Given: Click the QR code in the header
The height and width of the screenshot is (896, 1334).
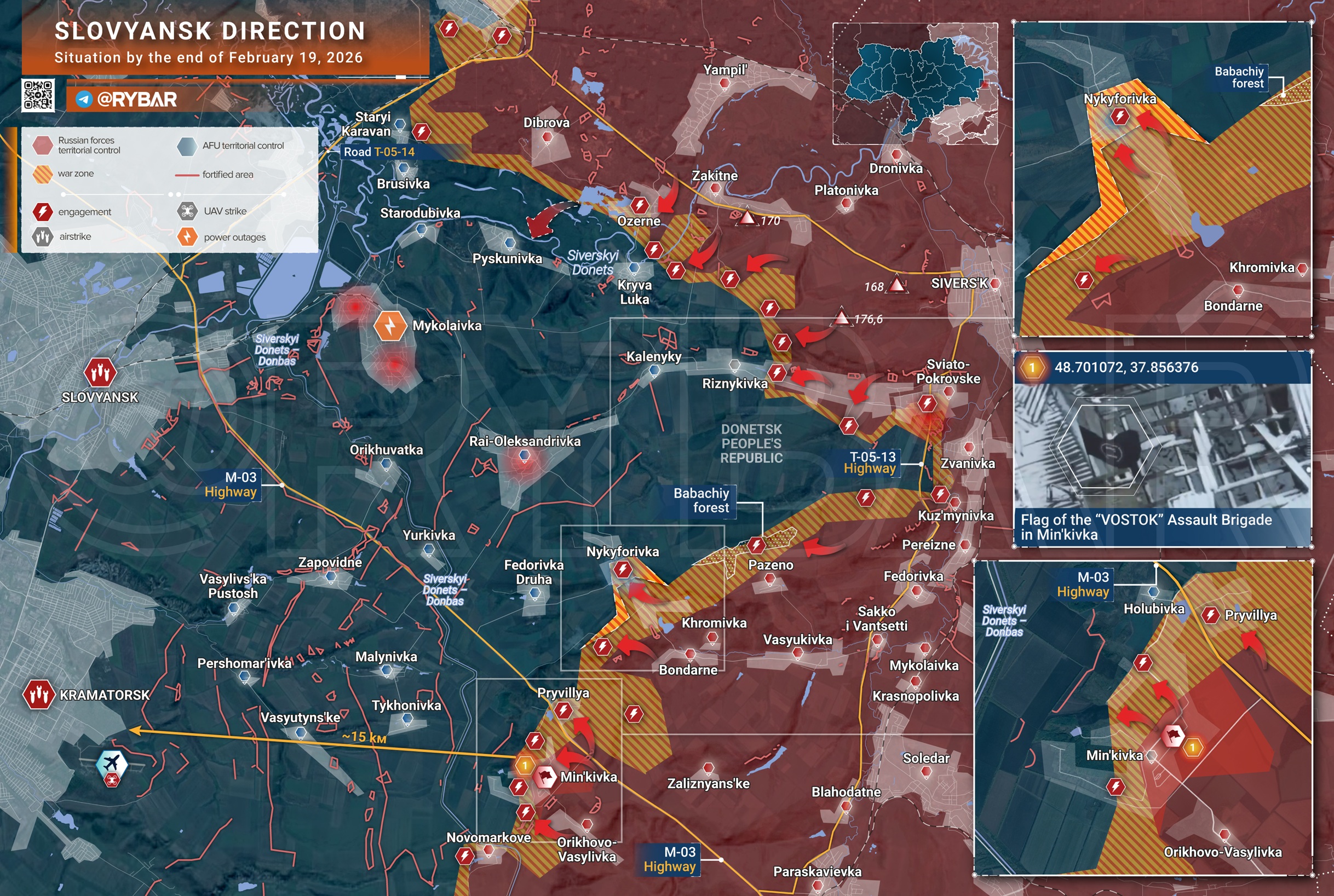Looking at the screenshot, I should tap(38, 95).
